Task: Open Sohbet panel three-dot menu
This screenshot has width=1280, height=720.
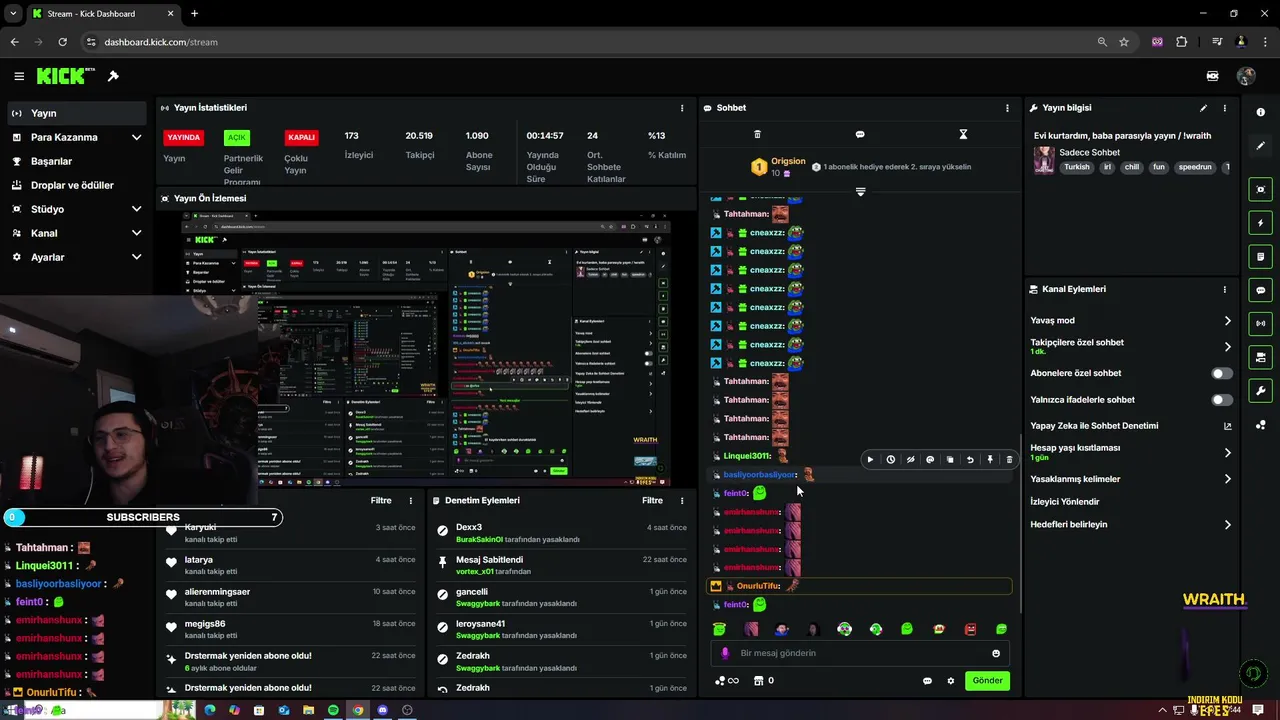Action: 1007,108
